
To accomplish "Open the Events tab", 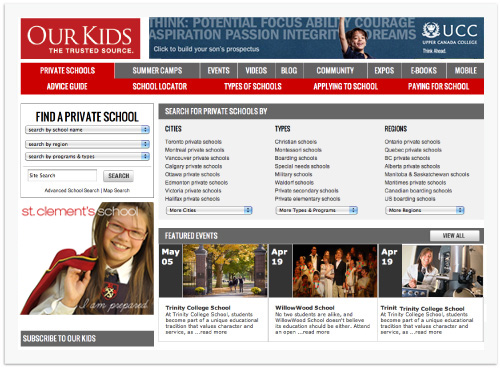I will click(218, 71).
